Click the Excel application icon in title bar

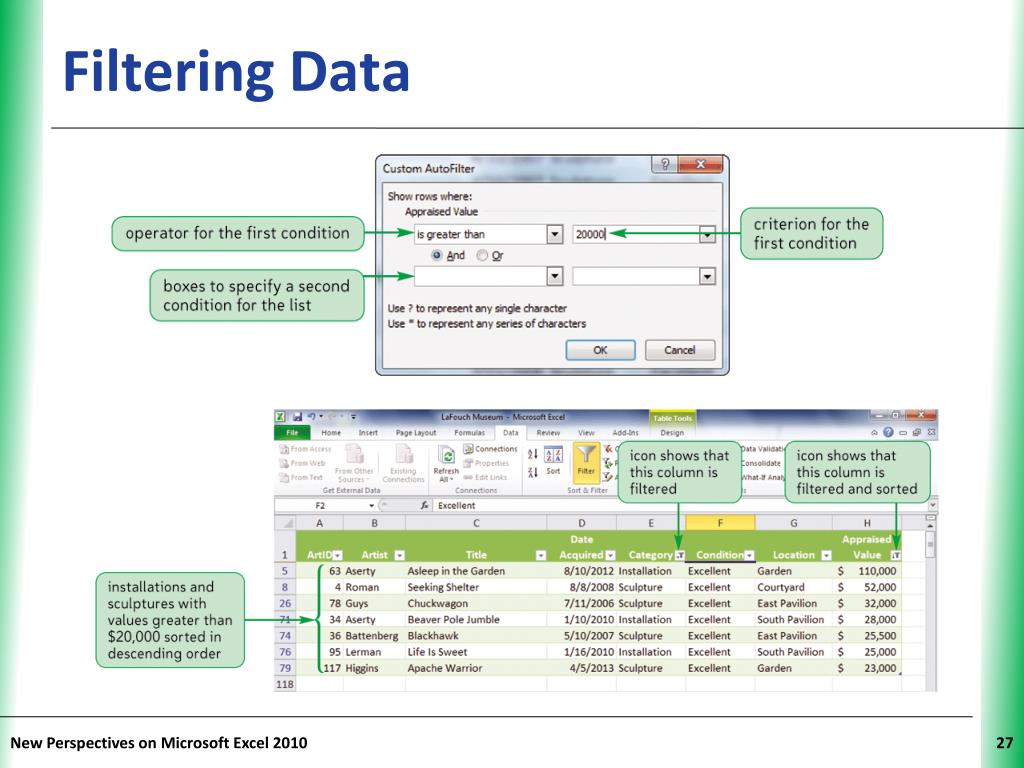click(x=280, y=417)
